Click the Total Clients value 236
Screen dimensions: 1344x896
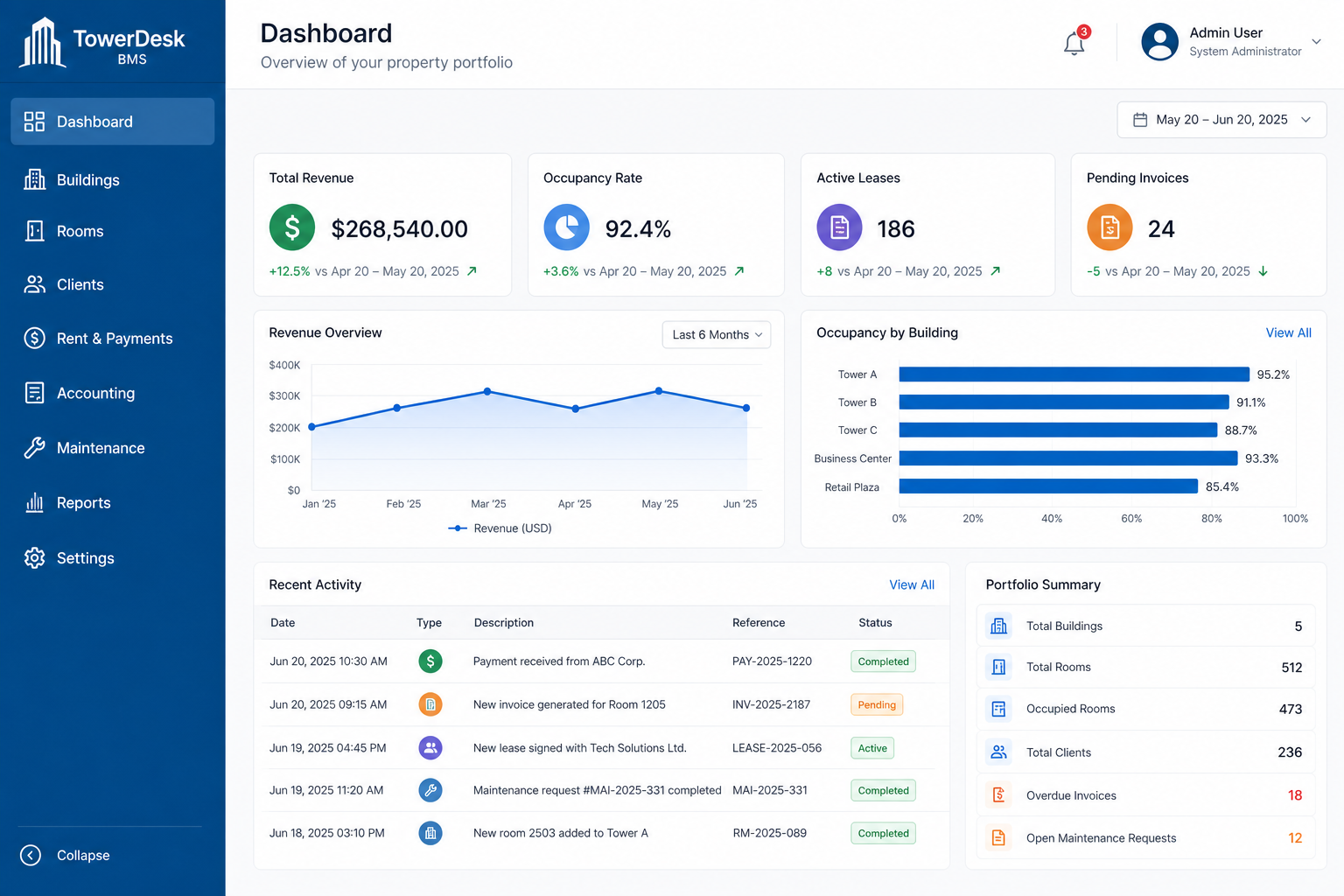pyautogui.click(x=1290, y=752)
